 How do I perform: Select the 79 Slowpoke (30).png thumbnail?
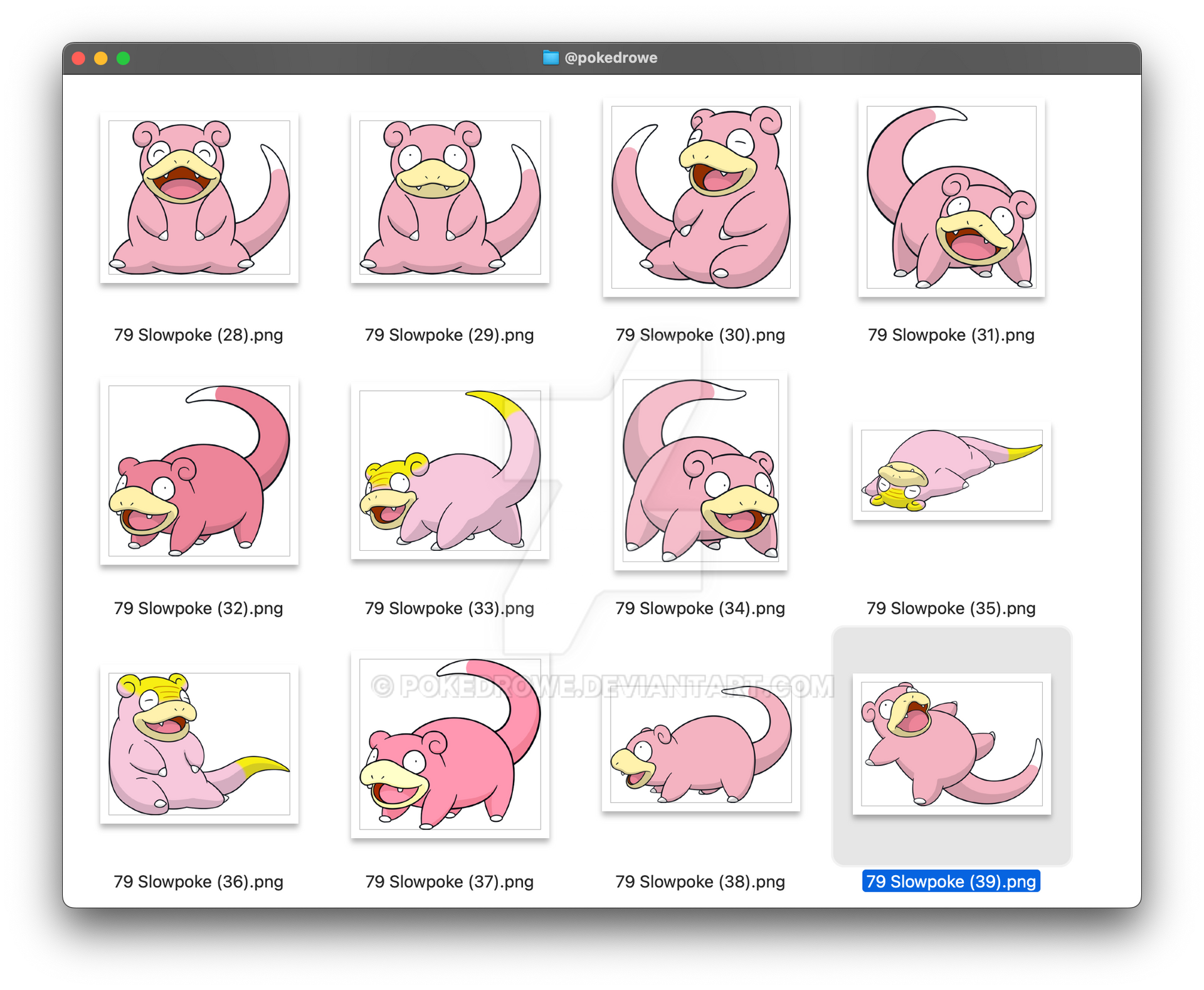[x=701, y=197]
